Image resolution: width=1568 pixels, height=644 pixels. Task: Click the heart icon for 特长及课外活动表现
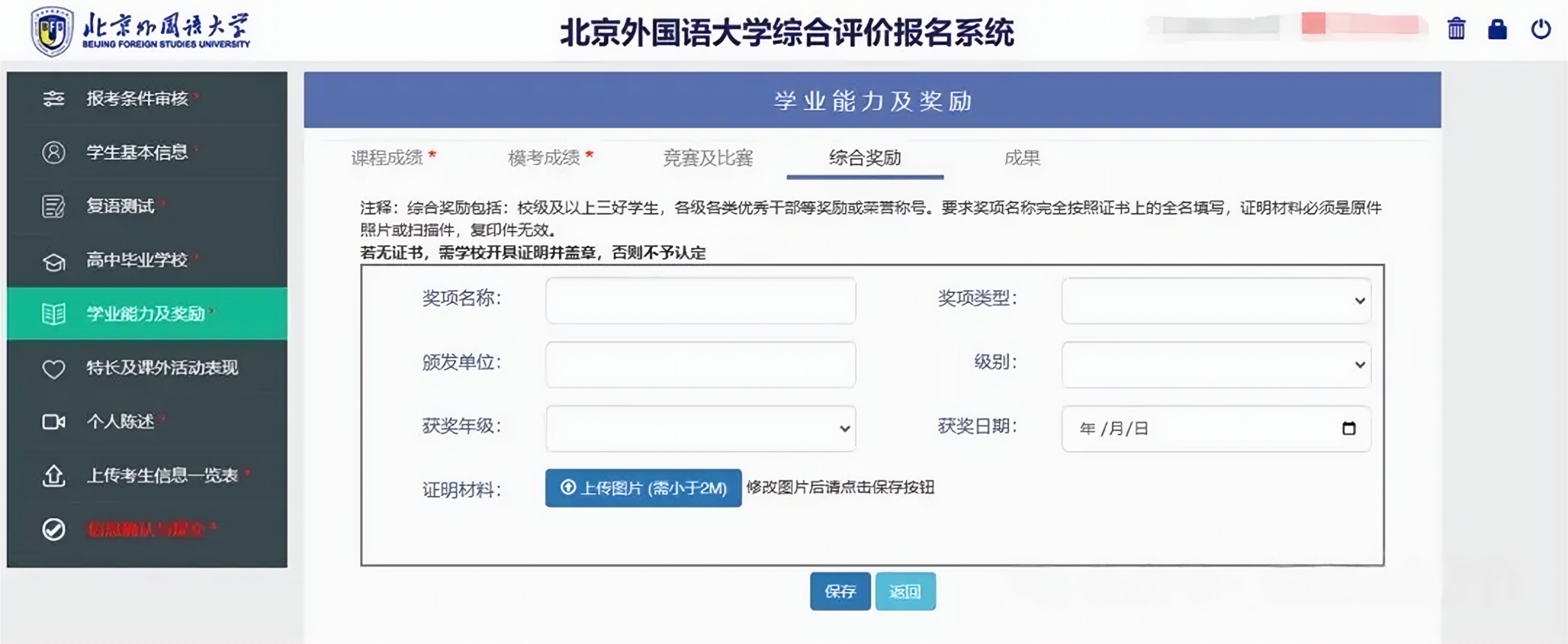click(x=54, y=368)
